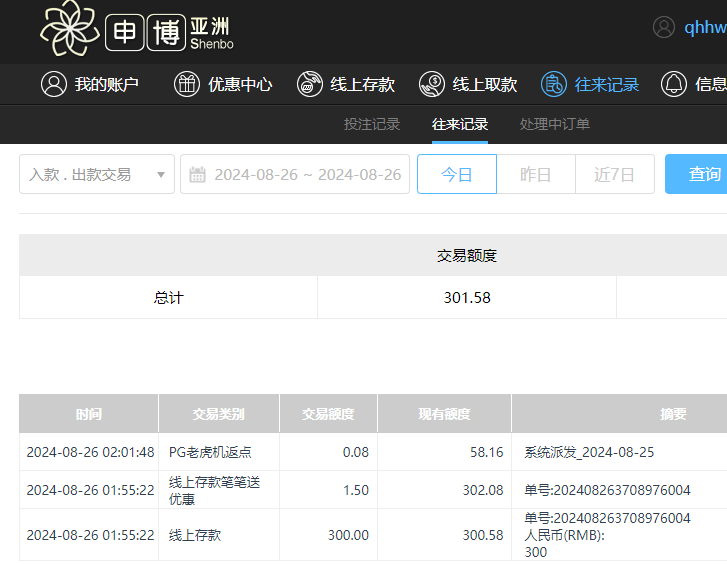Open the user profile avatar icon

click(x=664, y=27)
